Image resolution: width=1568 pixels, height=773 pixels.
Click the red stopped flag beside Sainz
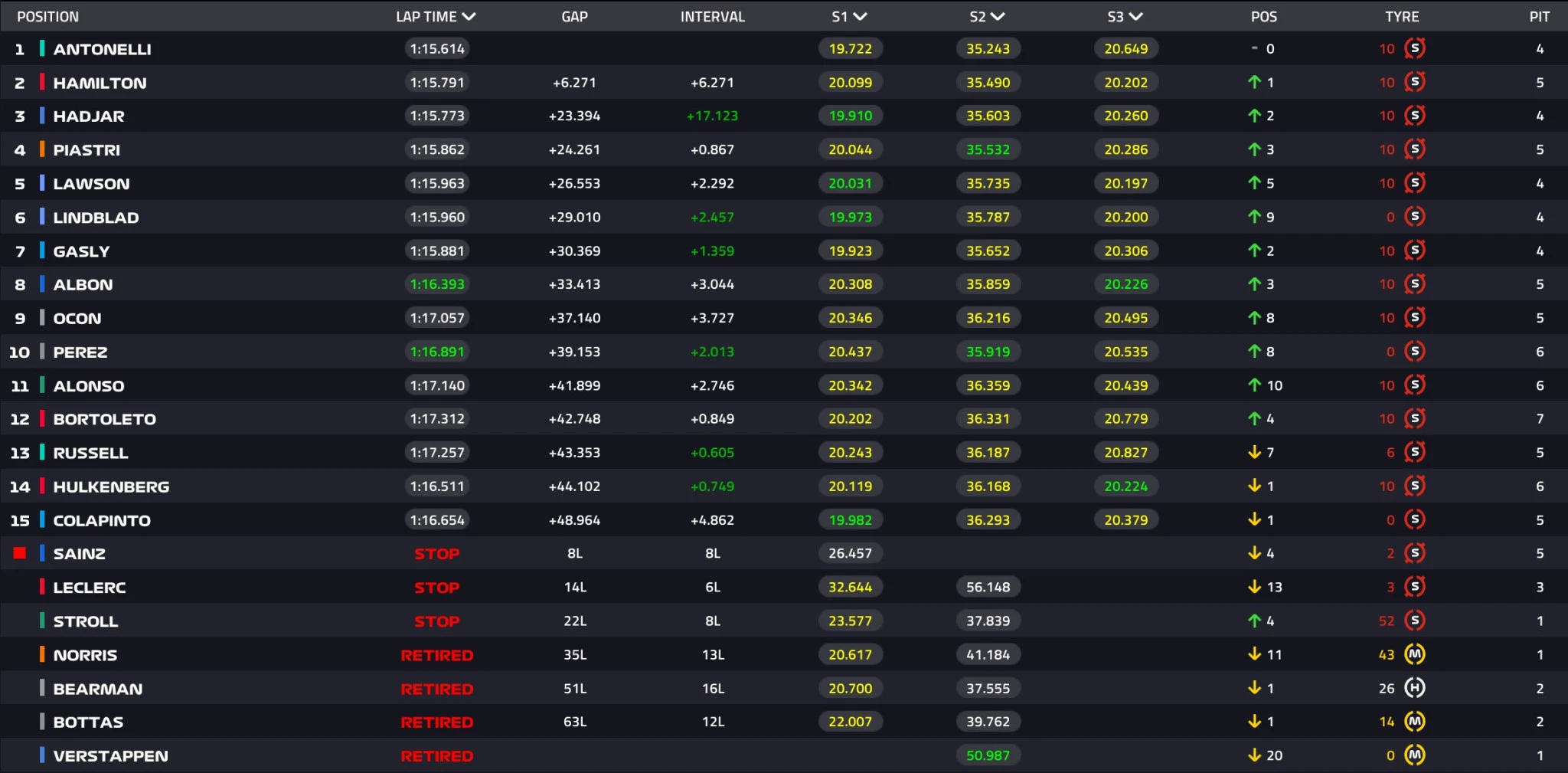coord(20,553)
